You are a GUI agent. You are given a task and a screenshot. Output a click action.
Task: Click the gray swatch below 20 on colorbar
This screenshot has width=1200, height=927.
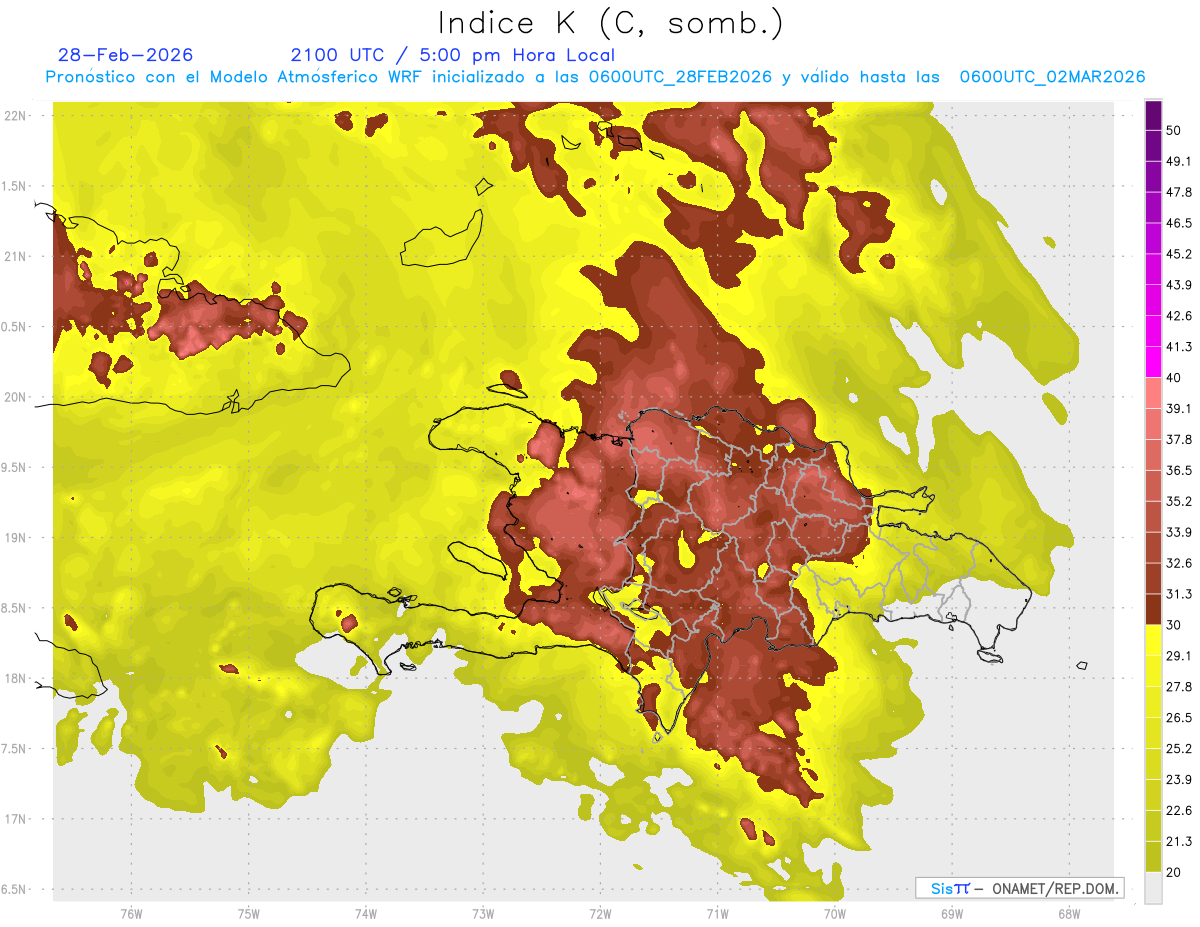click(1153, 888)
